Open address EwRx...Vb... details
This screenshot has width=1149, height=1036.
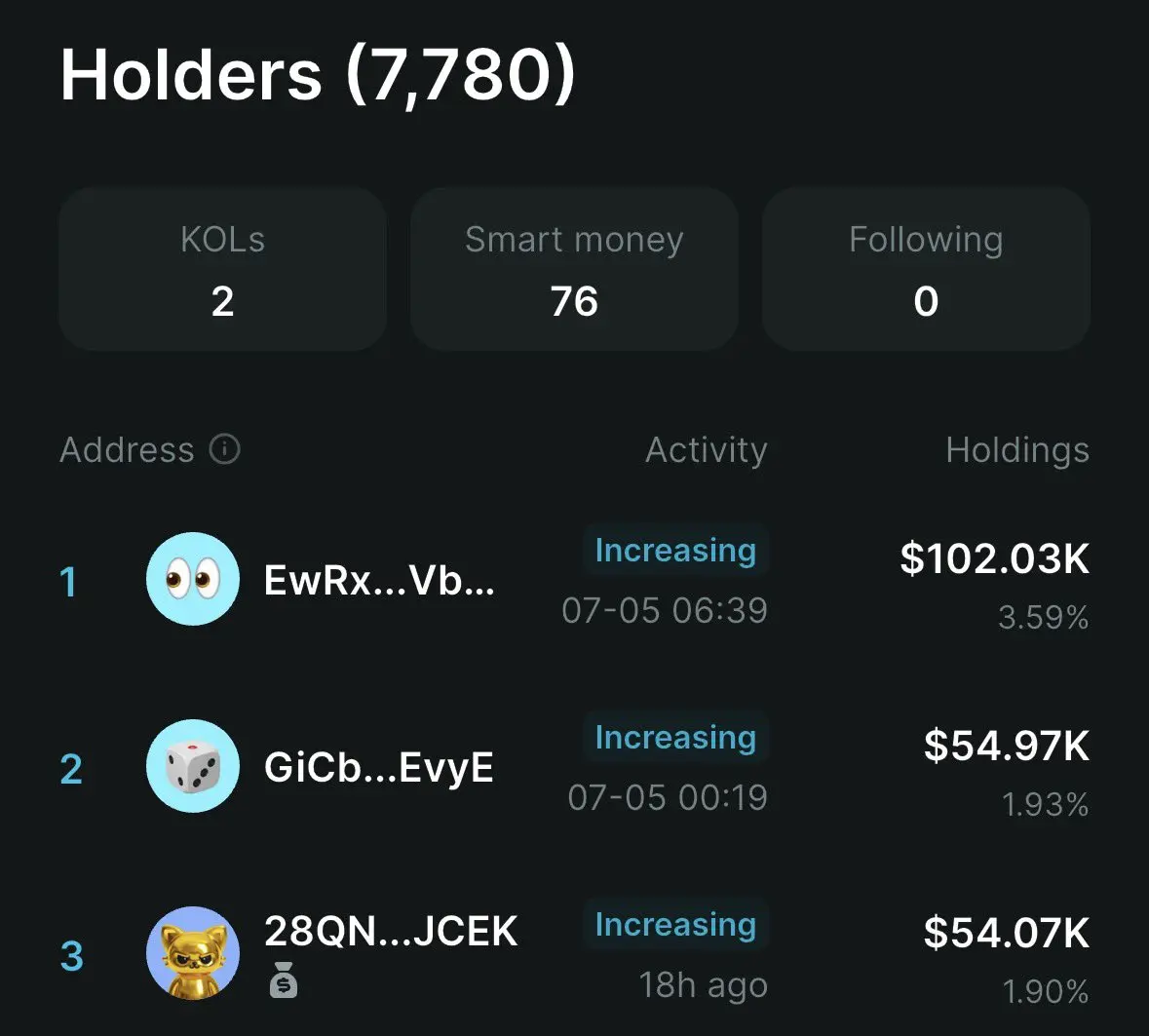(379, 580)
